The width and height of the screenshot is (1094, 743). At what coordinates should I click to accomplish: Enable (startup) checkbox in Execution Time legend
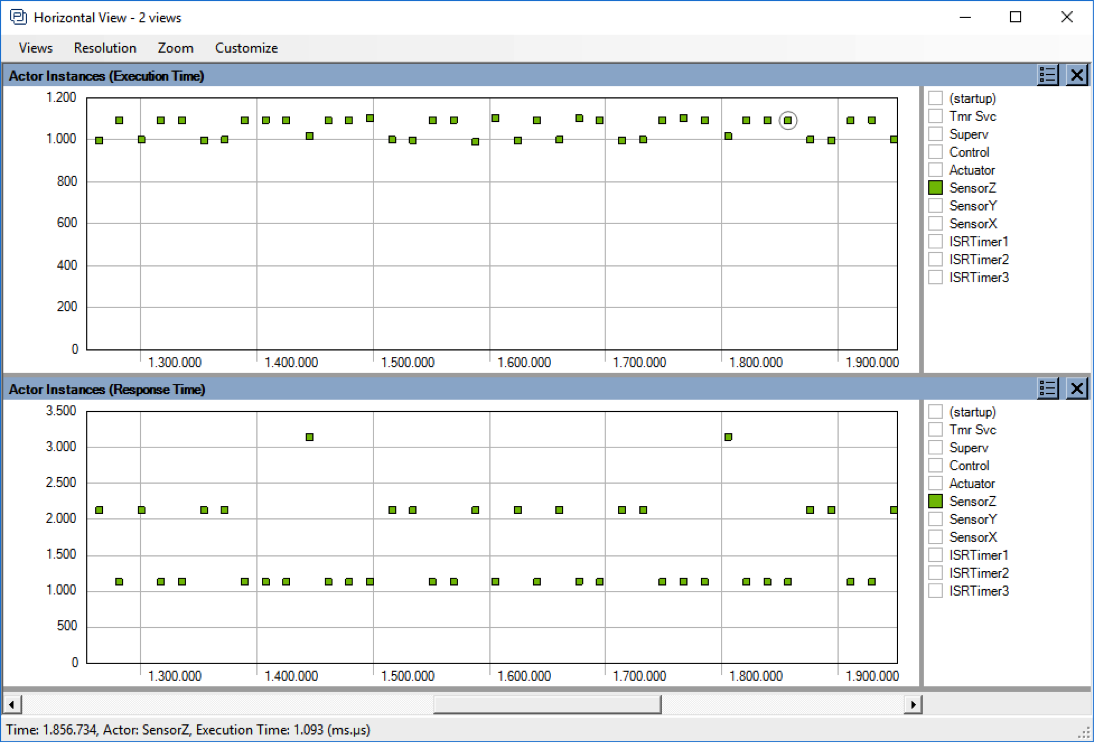pos(936,98)
